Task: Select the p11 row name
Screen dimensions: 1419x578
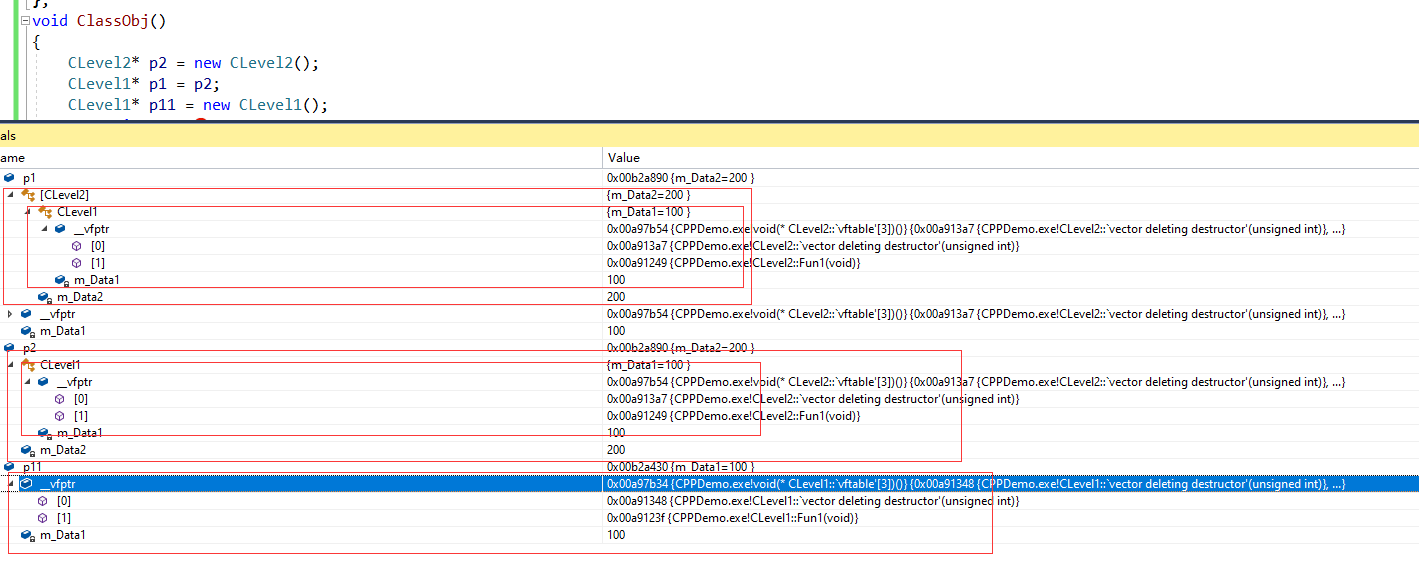Action: point(32,467)
